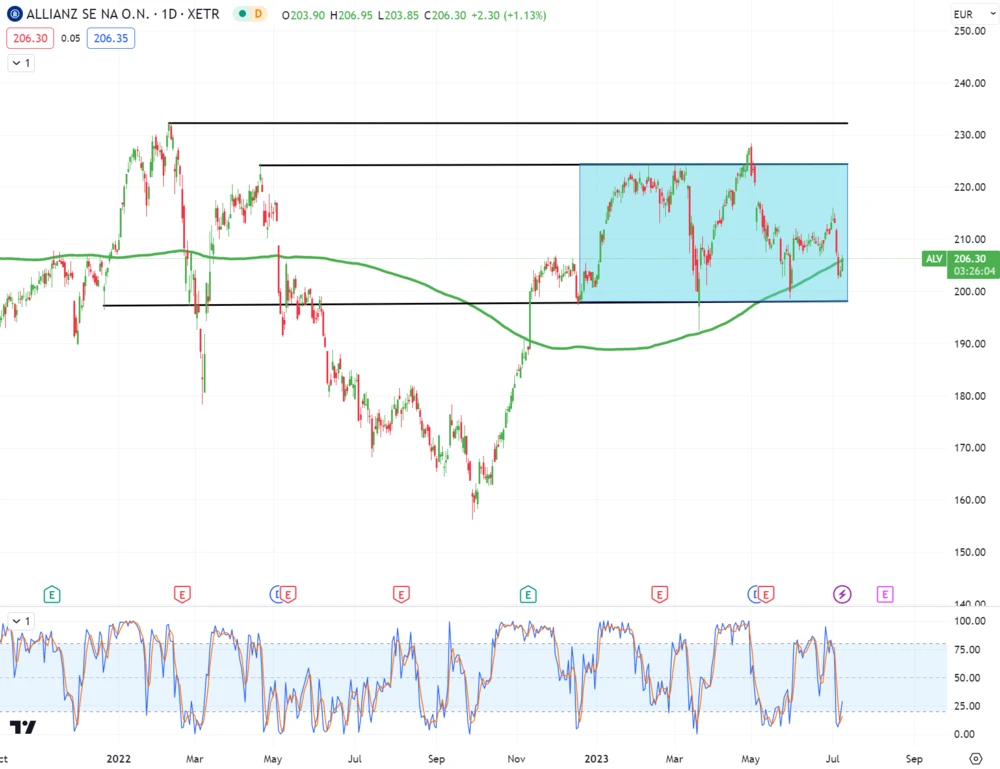Click the Sep label at right end of time axis
This screenshot has height=769, width=1000.
[914, 759]
